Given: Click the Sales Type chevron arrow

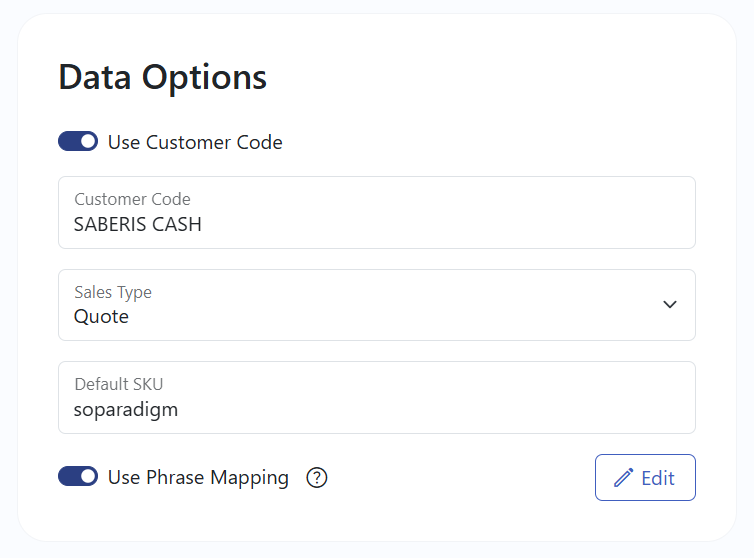Looking at the screenshot, I should coord(670,304).
